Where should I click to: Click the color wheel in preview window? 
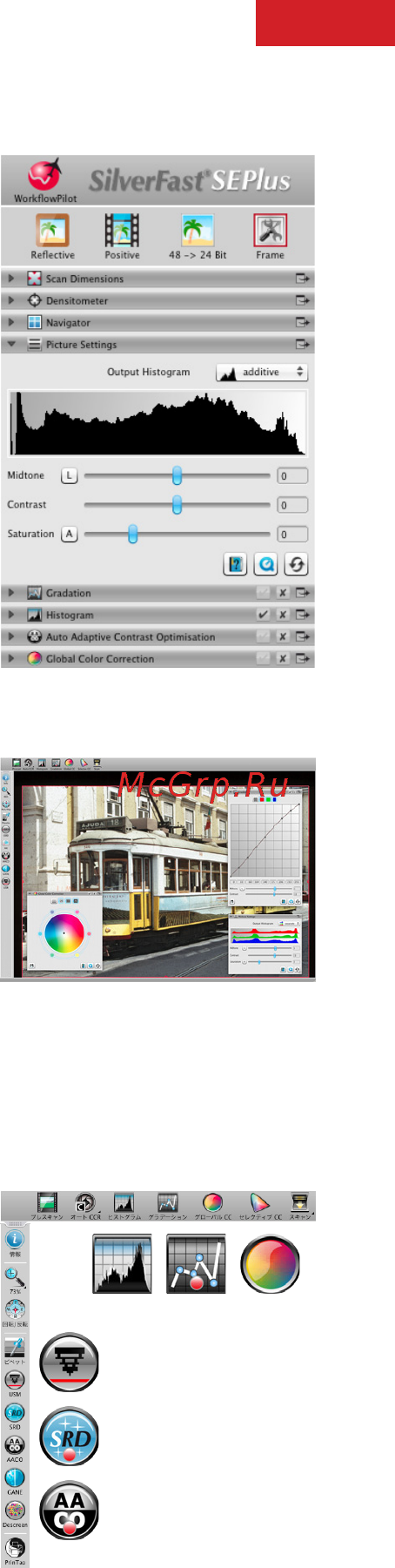[x=64, y=932]
